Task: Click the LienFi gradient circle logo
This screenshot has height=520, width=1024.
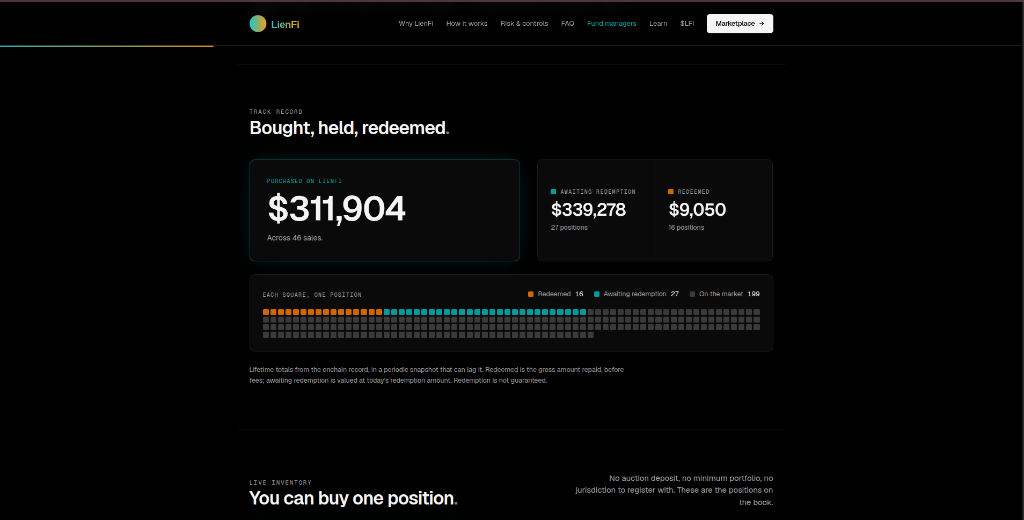Action: pos(258,24)
